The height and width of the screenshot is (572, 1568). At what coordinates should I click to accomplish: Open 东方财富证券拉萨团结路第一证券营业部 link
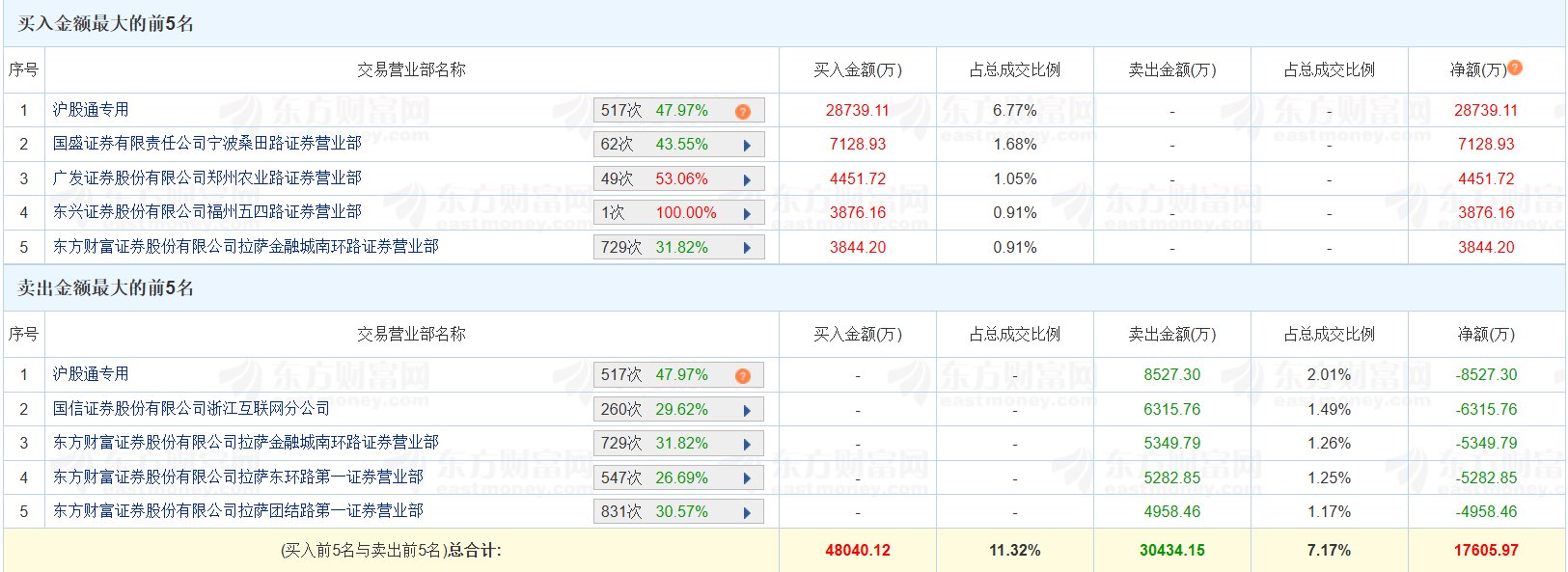(237, 511)
